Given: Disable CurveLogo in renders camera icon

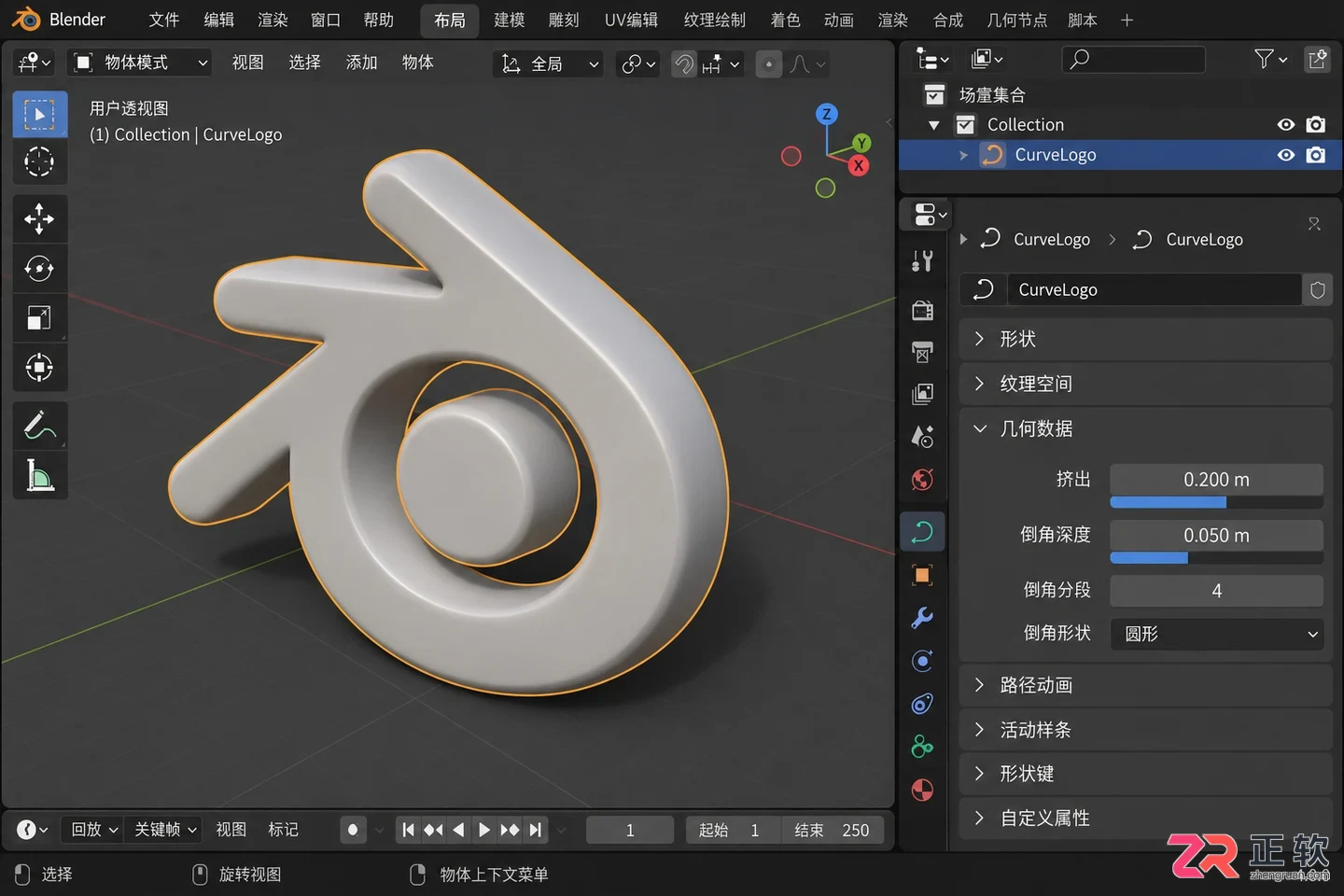Looking at the screenshot, I should pyautogui.click(x=1316, y=155).
